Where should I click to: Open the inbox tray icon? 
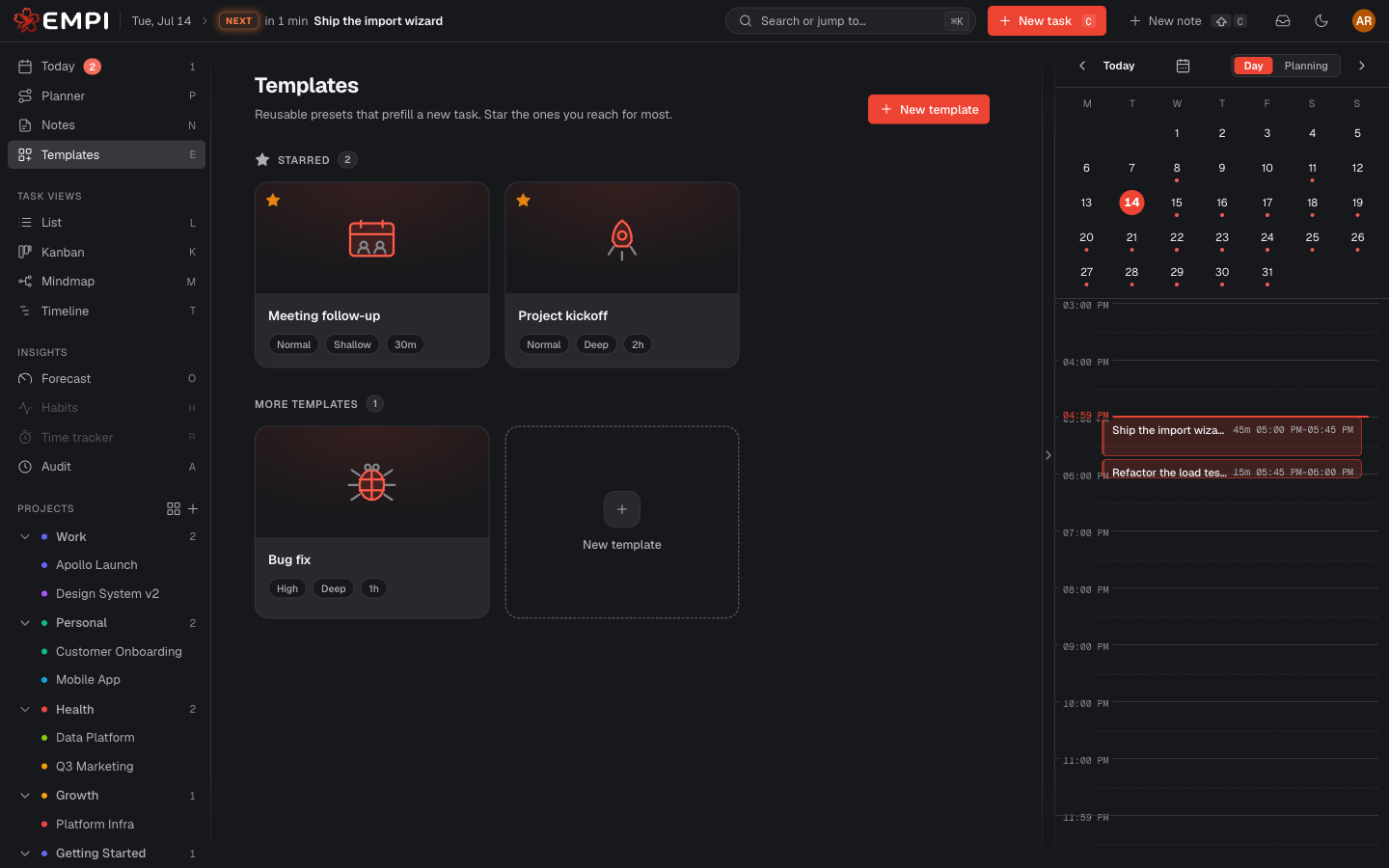click(1283, 20)
